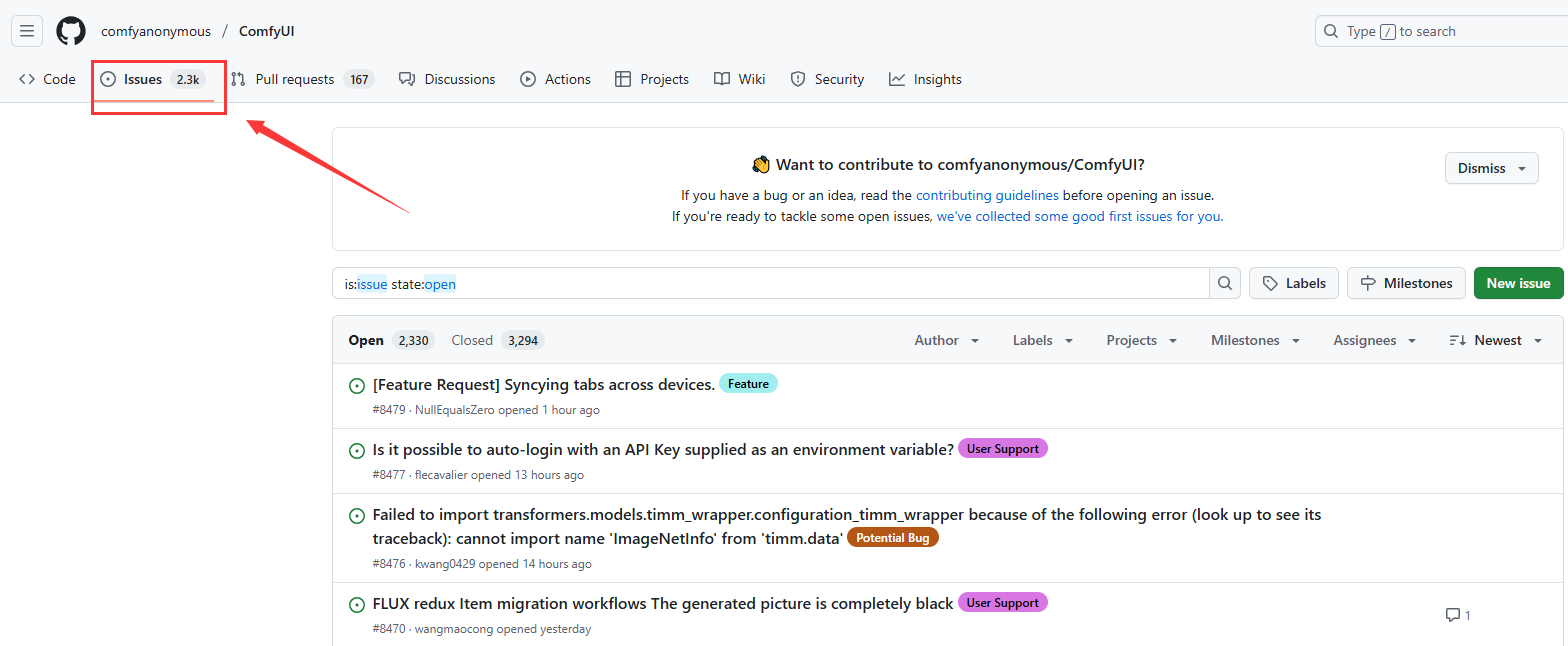Expand the Author filter dropdown
The image size is (1568, 646).
click(946, 340)
